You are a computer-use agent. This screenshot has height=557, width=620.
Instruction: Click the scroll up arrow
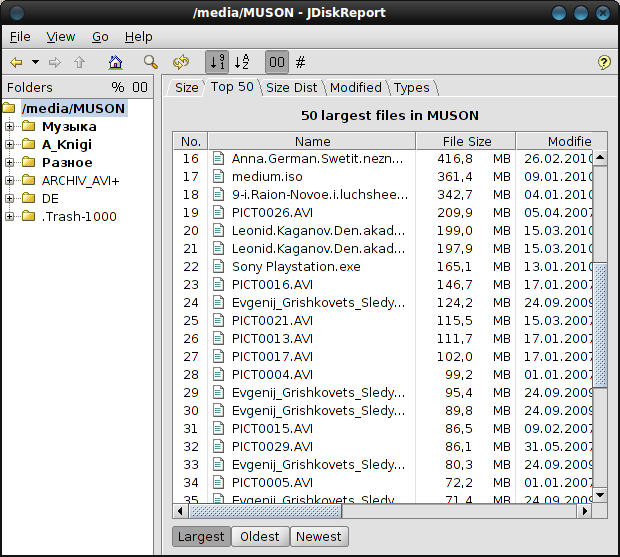click(x=600, y=157)
